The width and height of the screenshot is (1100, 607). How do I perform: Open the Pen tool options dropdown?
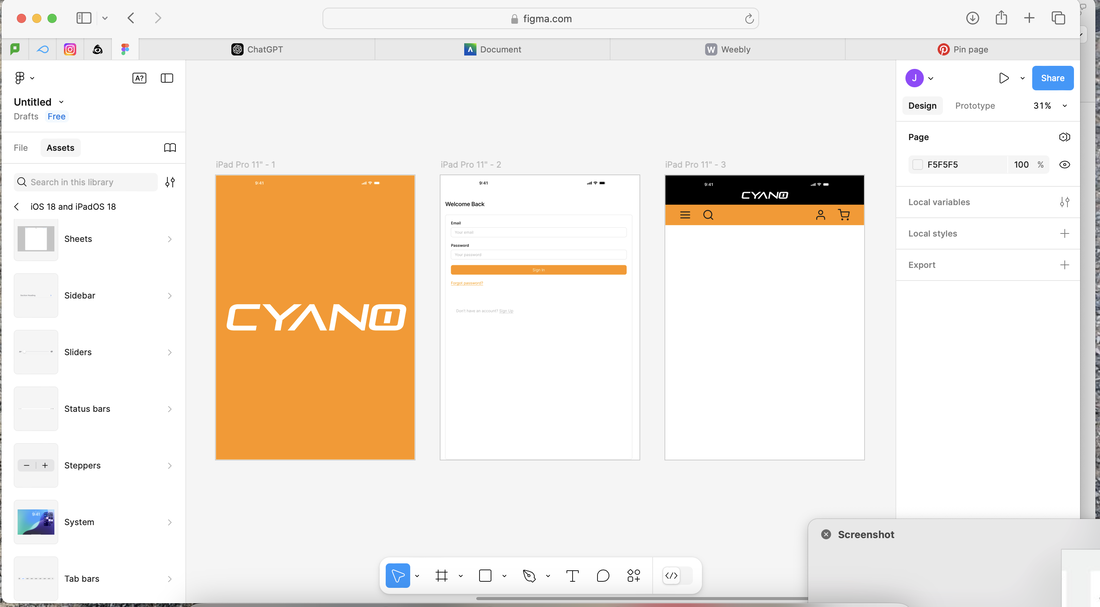(x=547, y=576)
